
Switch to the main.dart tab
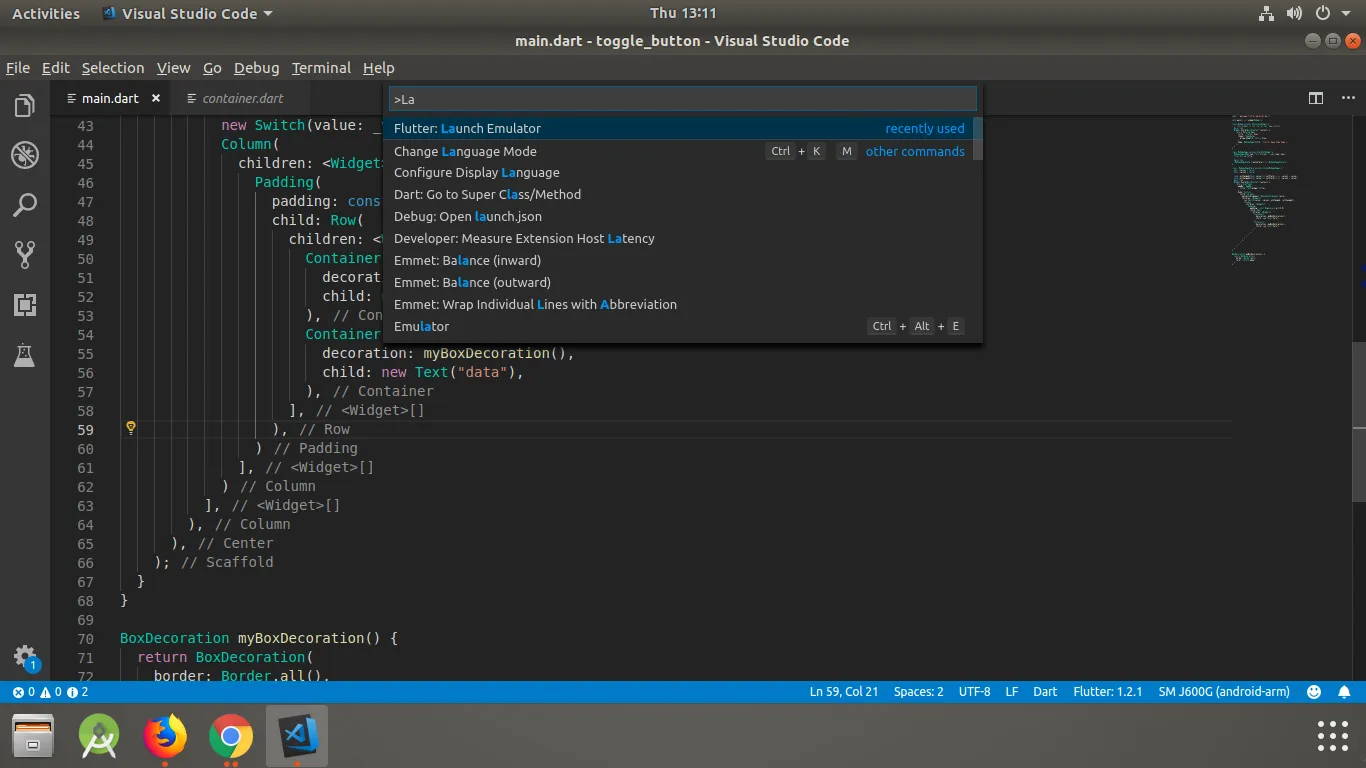pyautogui.click(x=110, y=98)
